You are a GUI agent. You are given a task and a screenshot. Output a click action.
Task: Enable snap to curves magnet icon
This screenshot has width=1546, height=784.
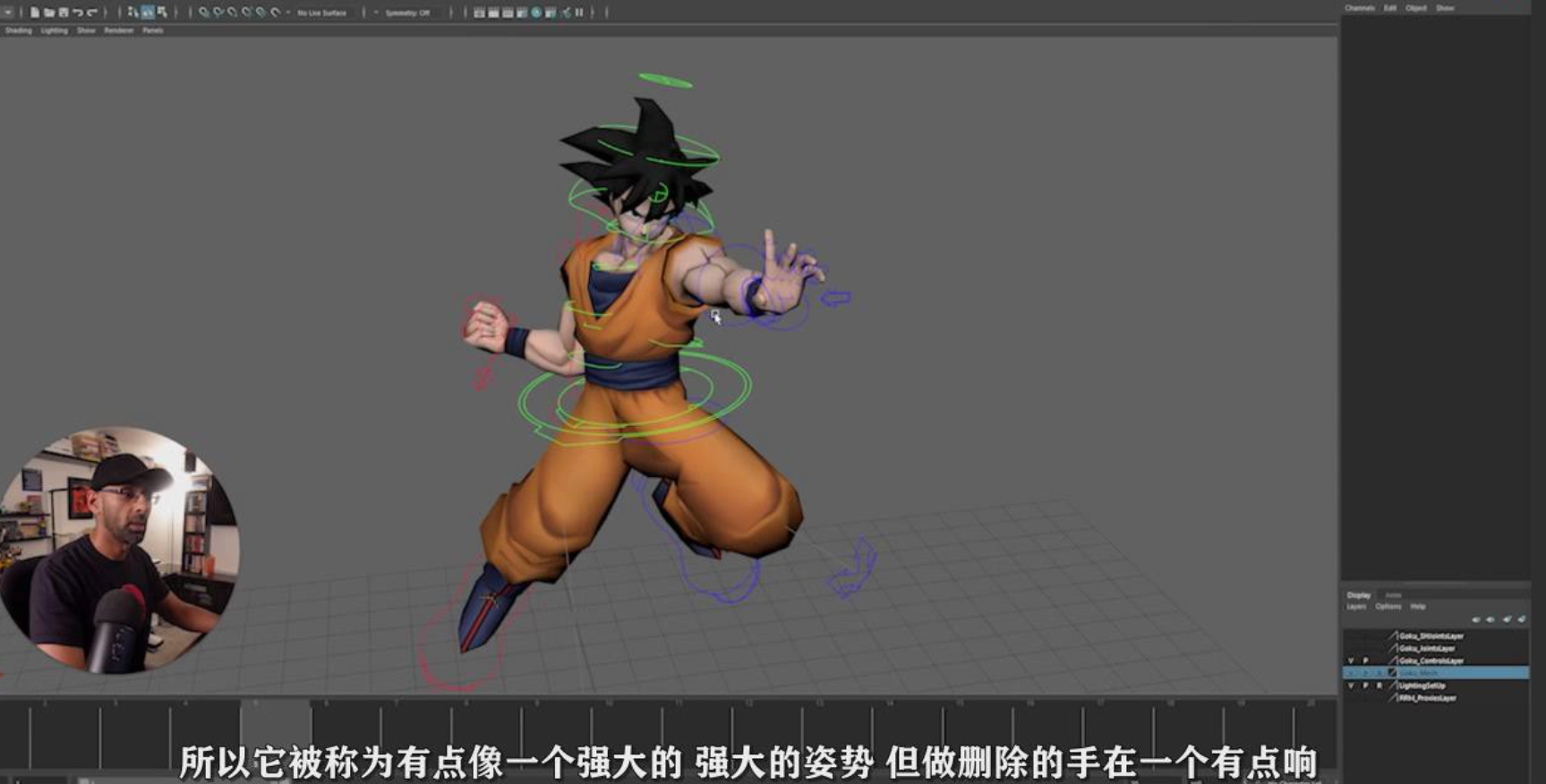click(x=218, y=13)
